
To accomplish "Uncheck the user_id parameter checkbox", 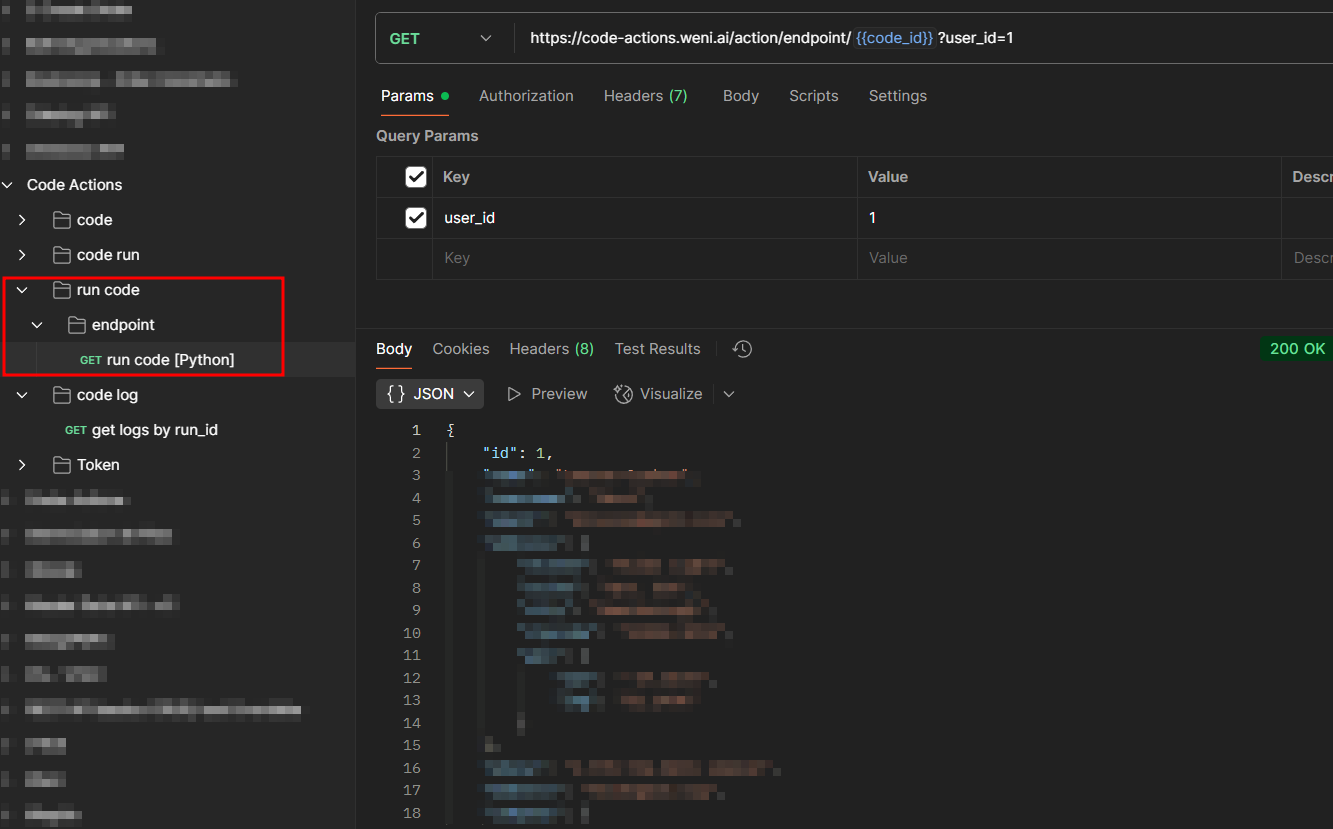I will click(416, 217).
